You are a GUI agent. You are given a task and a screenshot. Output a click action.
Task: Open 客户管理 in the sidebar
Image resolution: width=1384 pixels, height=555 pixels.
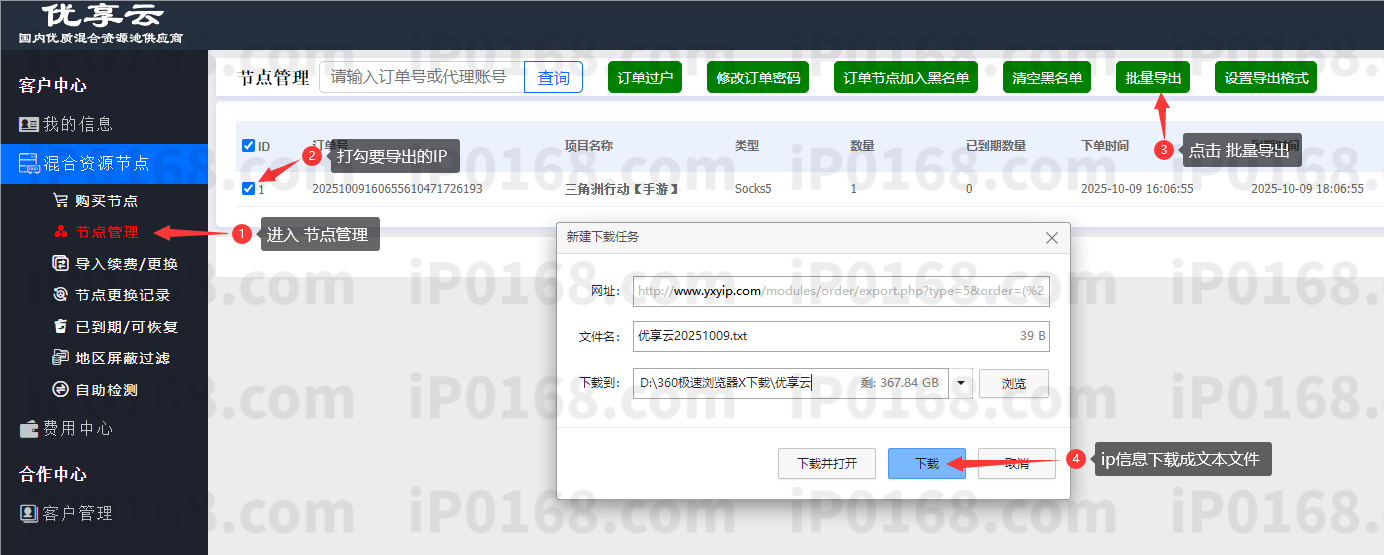[77, 513]
